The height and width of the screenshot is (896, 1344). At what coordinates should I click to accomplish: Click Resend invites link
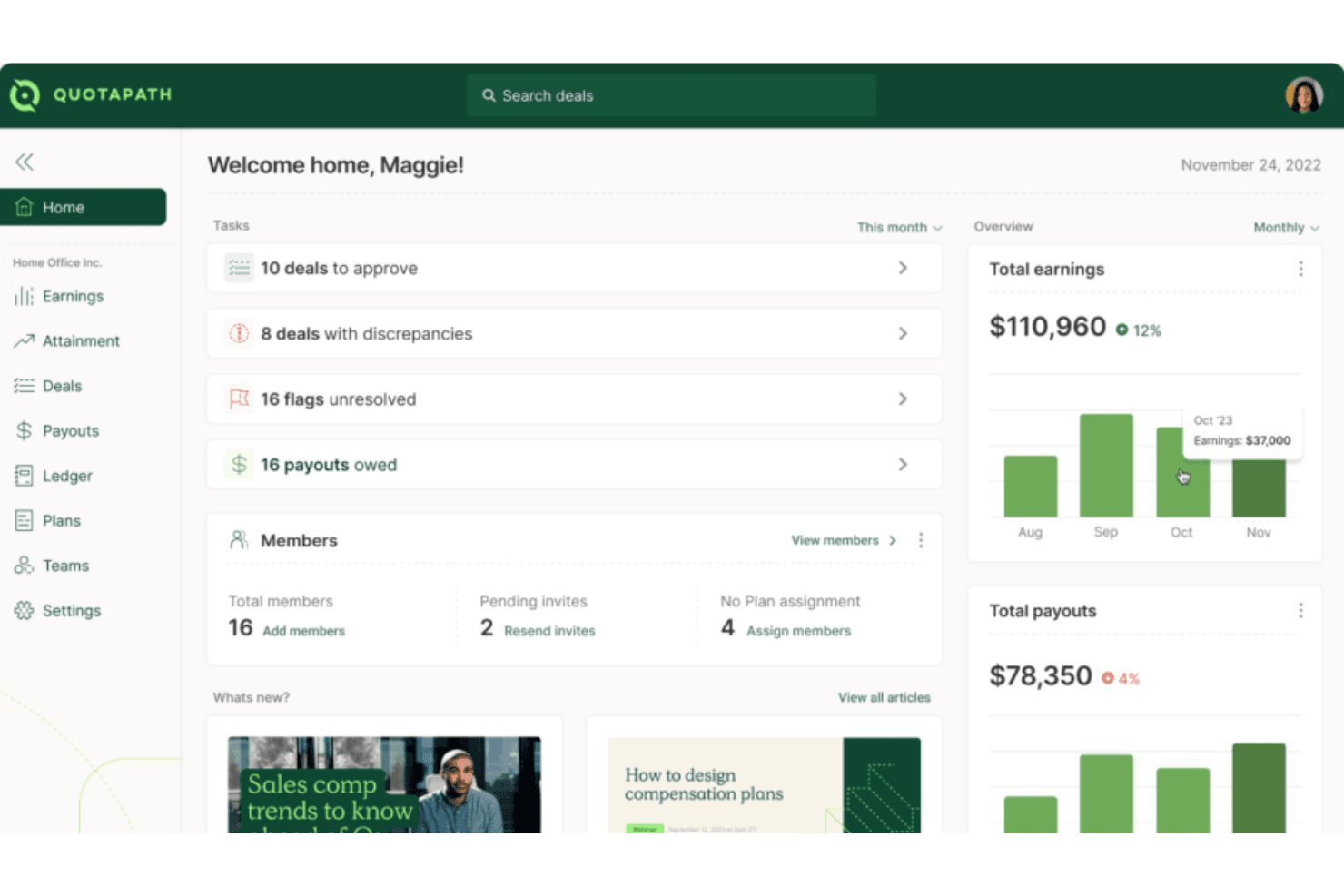click(x=549, y=631)
